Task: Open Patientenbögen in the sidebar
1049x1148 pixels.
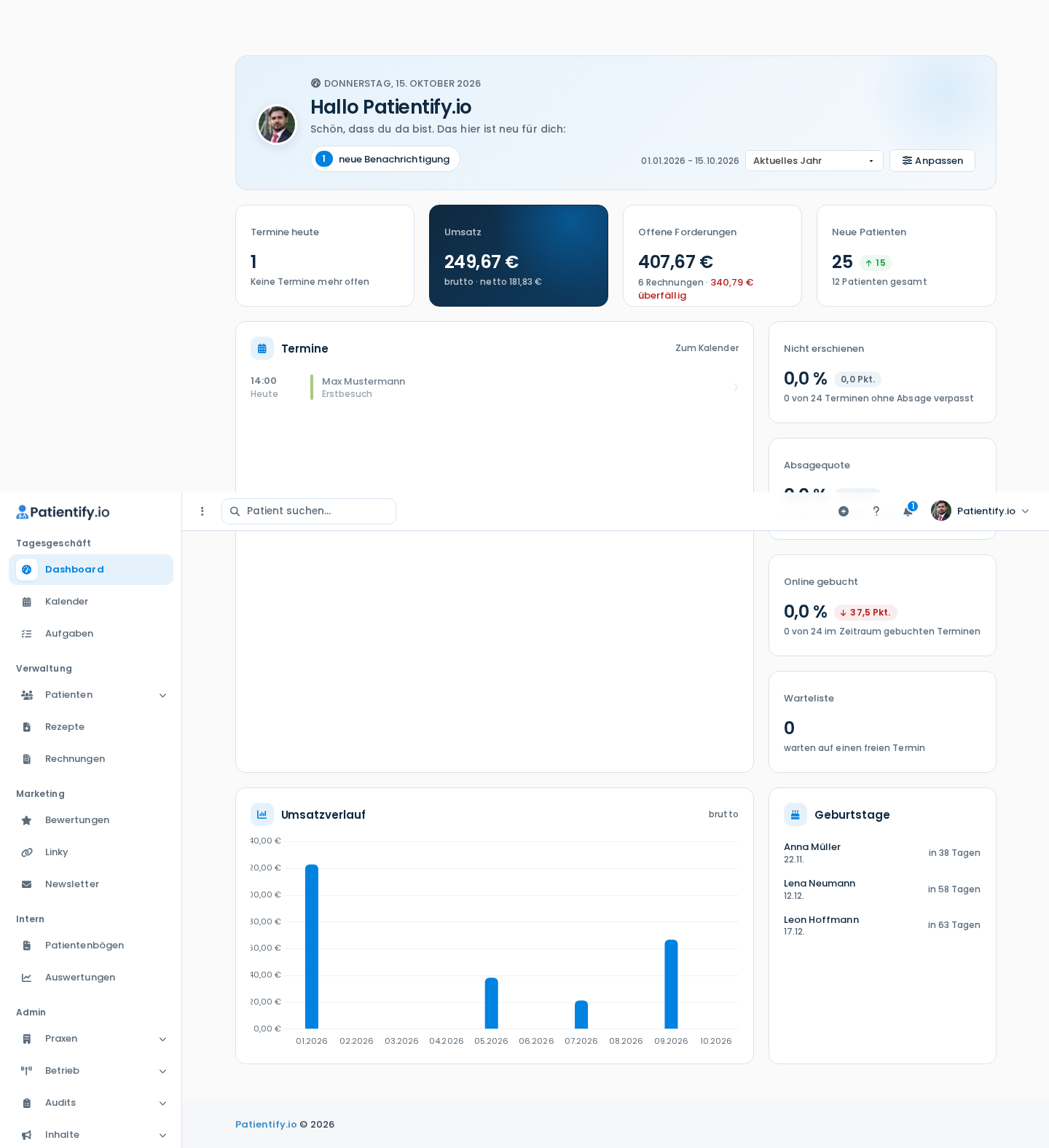Action: pos(91,945)
